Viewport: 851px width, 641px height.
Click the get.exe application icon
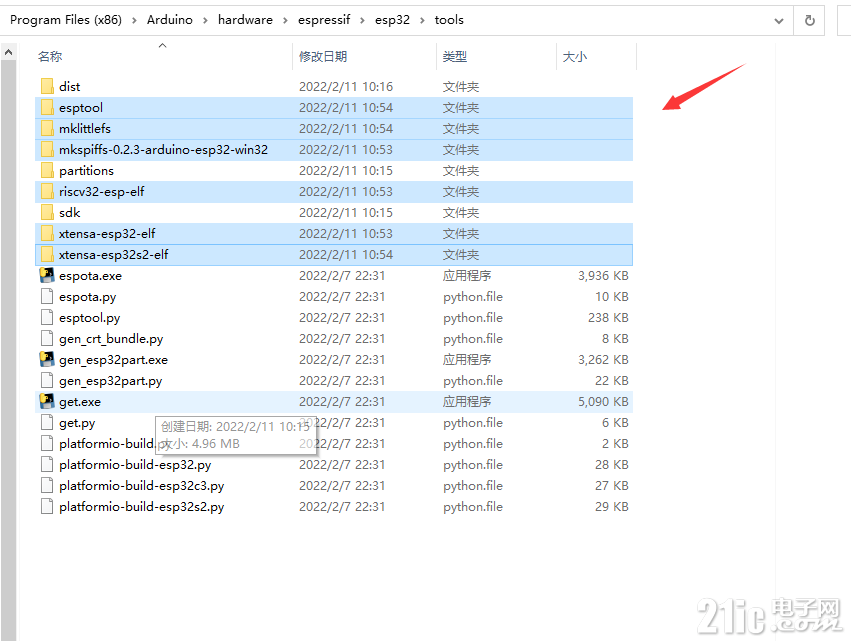[47, 402]
